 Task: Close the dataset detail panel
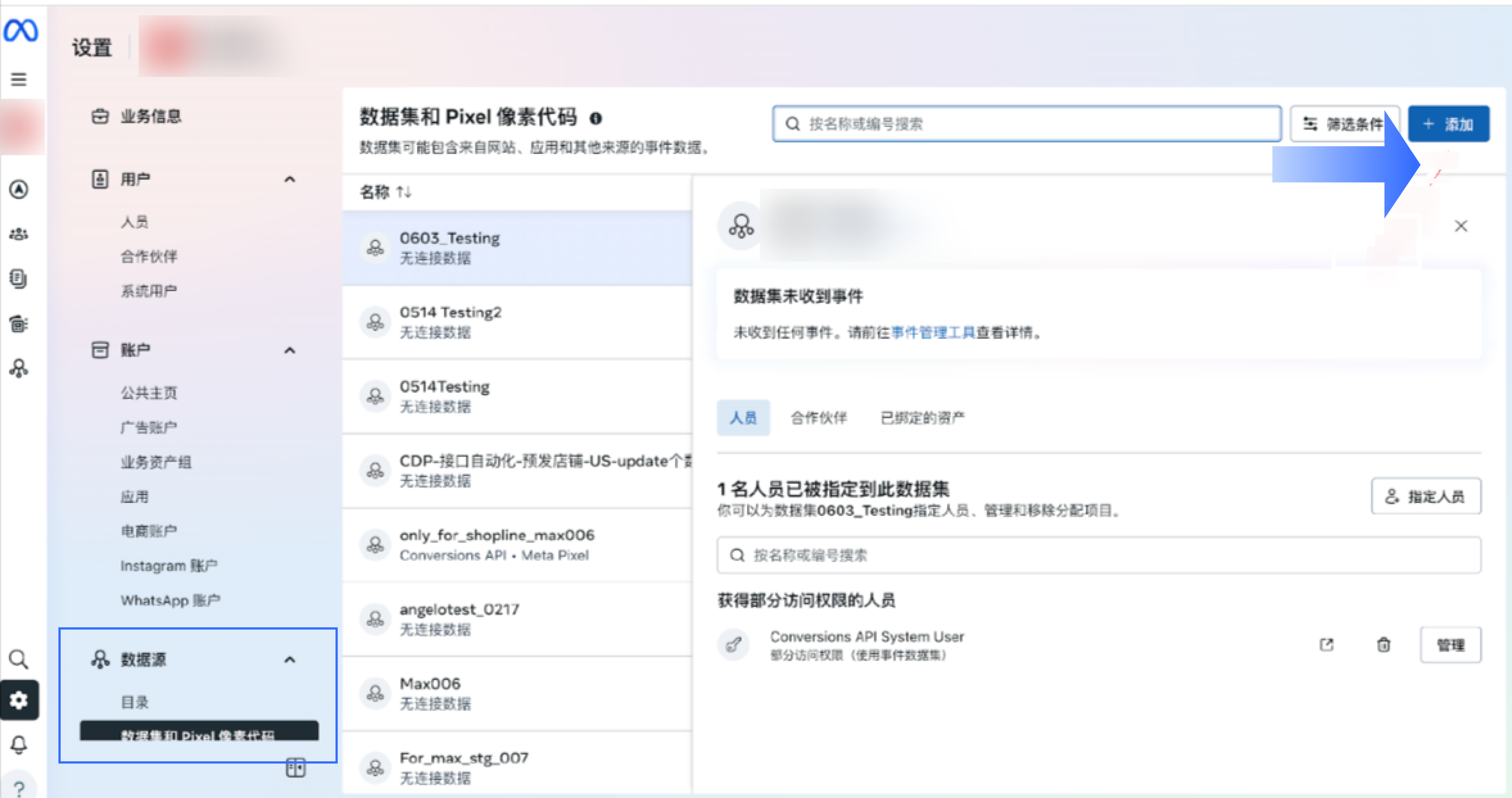pyautogui.click(x=1461, y=226)
